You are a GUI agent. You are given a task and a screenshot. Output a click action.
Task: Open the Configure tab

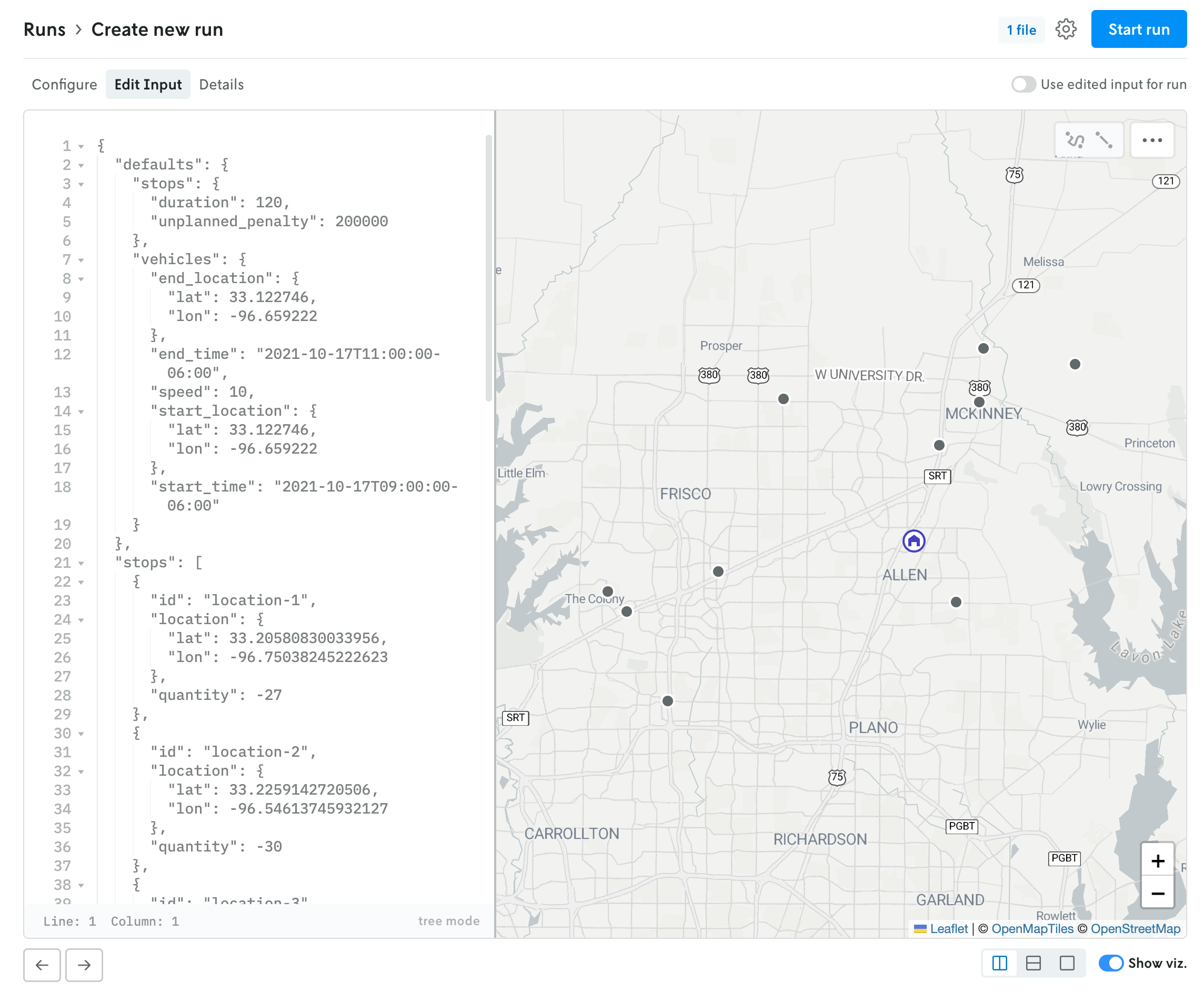click(64, 84)
